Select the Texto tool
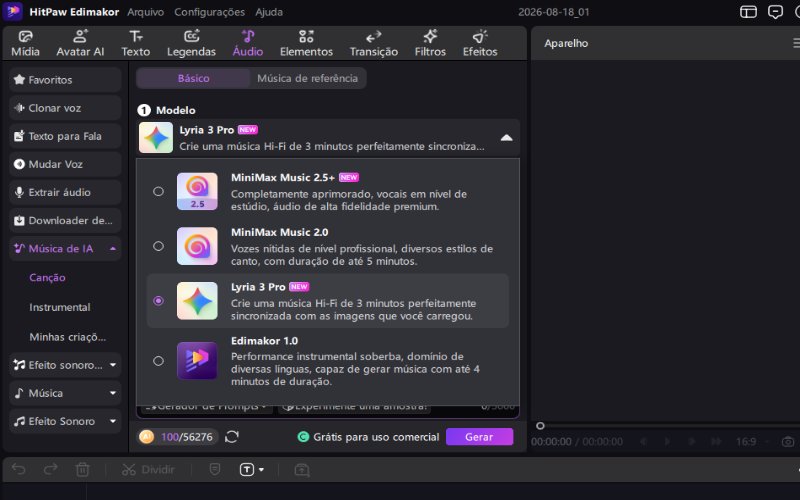Viewport: 800px width, 500px height. (136, 43)
